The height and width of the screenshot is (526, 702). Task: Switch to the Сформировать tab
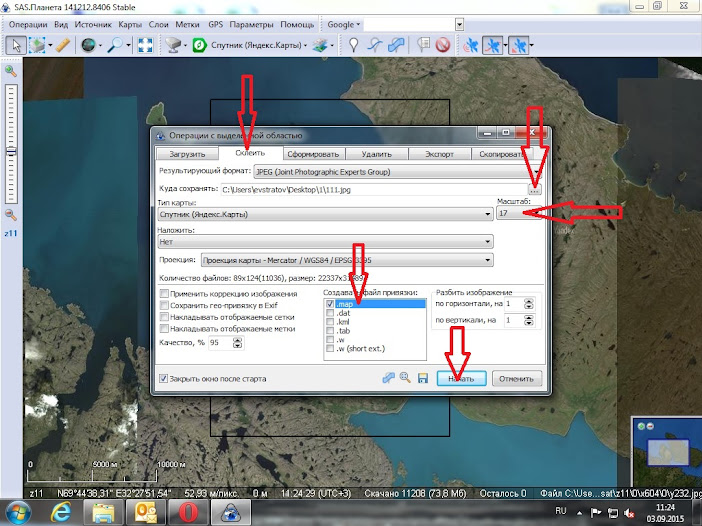point(313,154)
